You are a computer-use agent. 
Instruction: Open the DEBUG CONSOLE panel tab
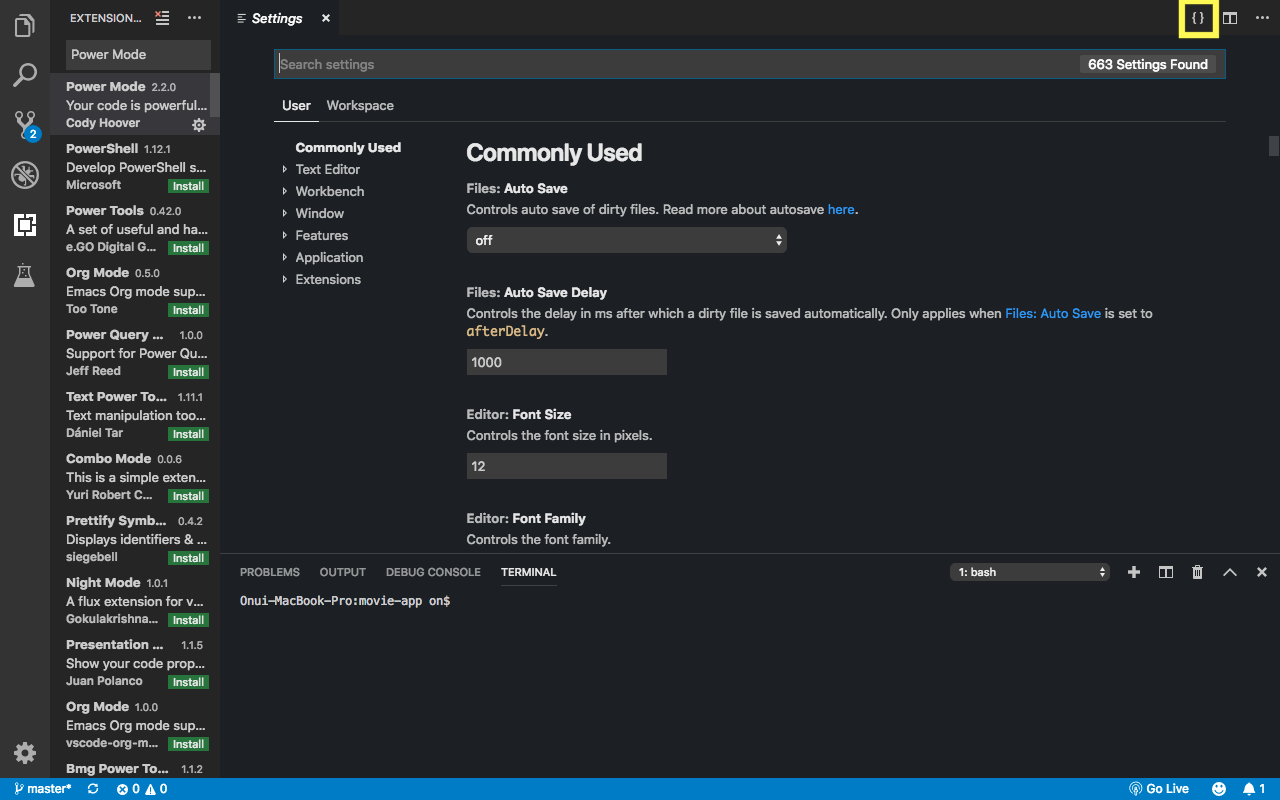(x=433, y=572)
